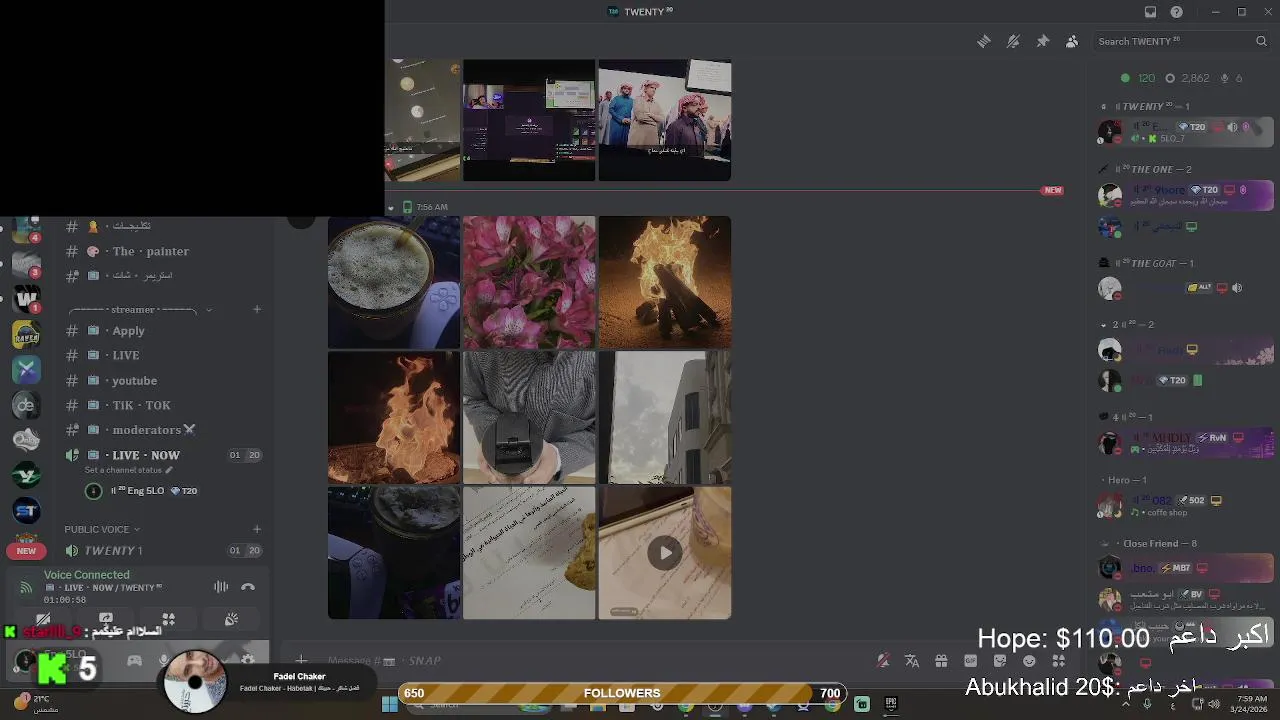Focus the message input box
This screenshot has width=1280, height=720.
(x=590, y=660)
